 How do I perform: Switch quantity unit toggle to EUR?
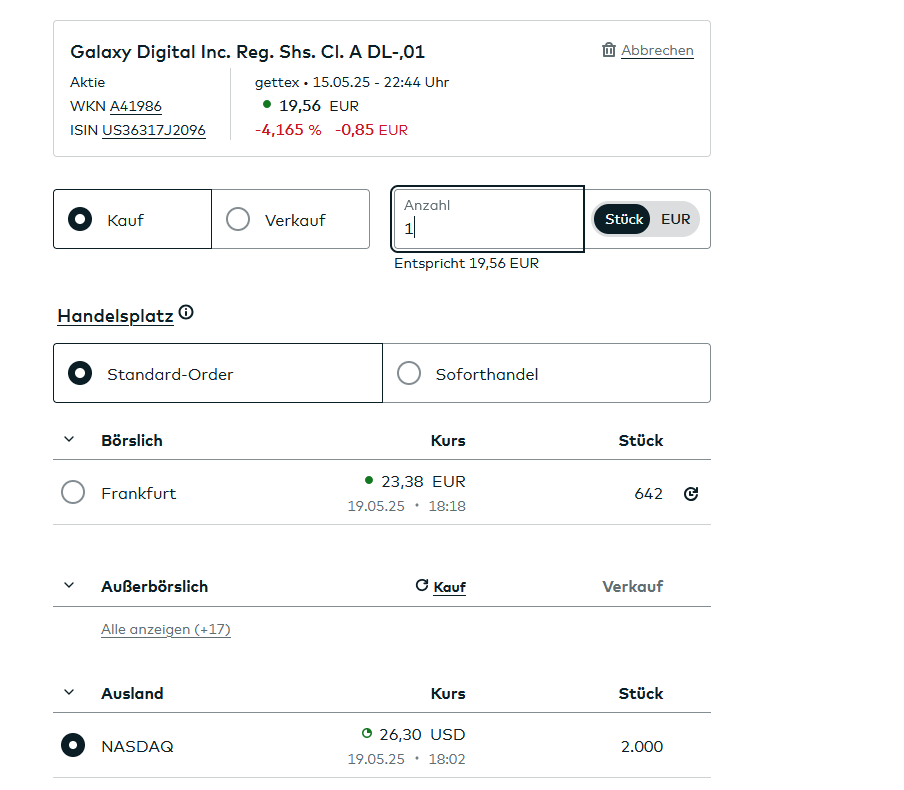tap(675, 219)
